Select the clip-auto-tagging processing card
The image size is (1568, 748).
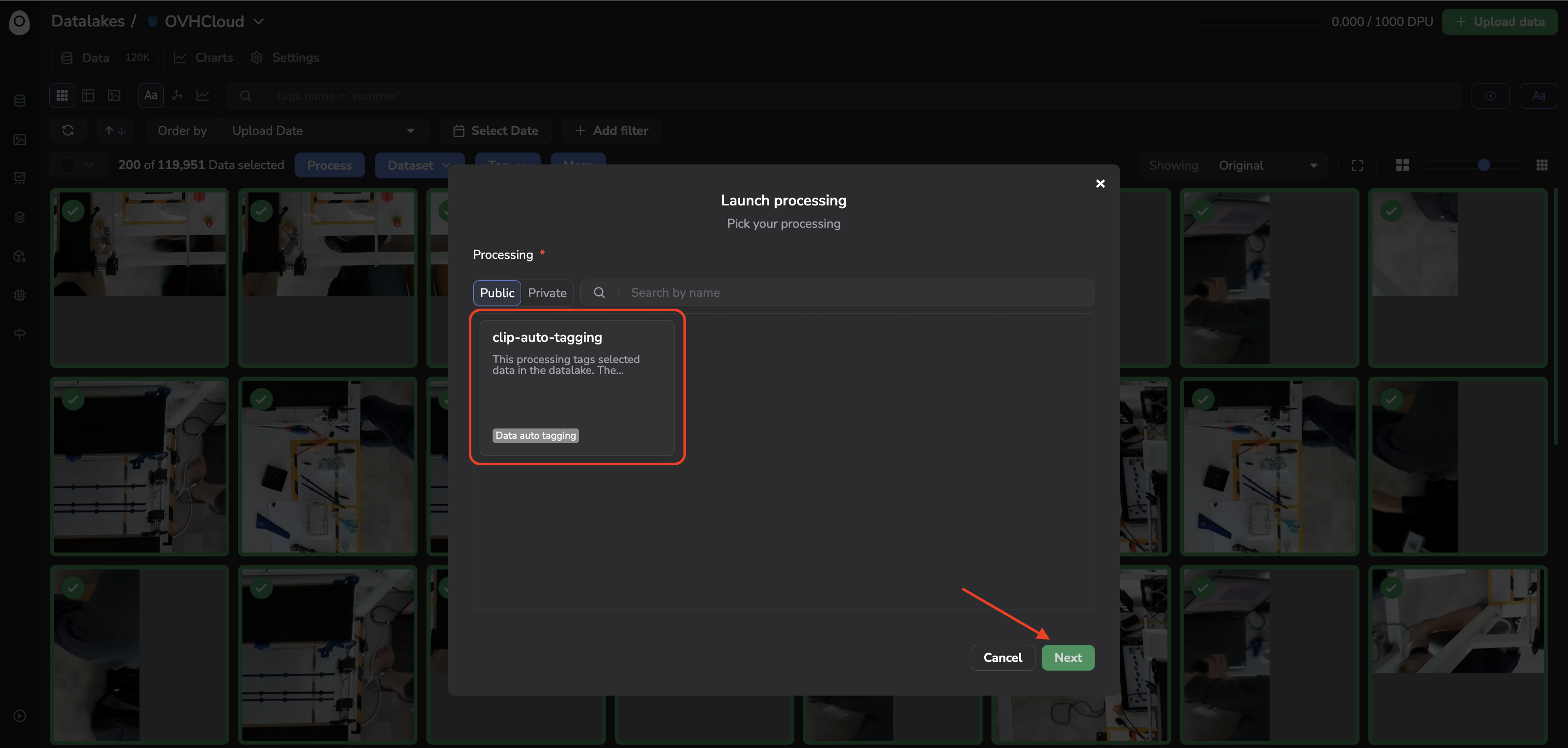pos(577,387)
